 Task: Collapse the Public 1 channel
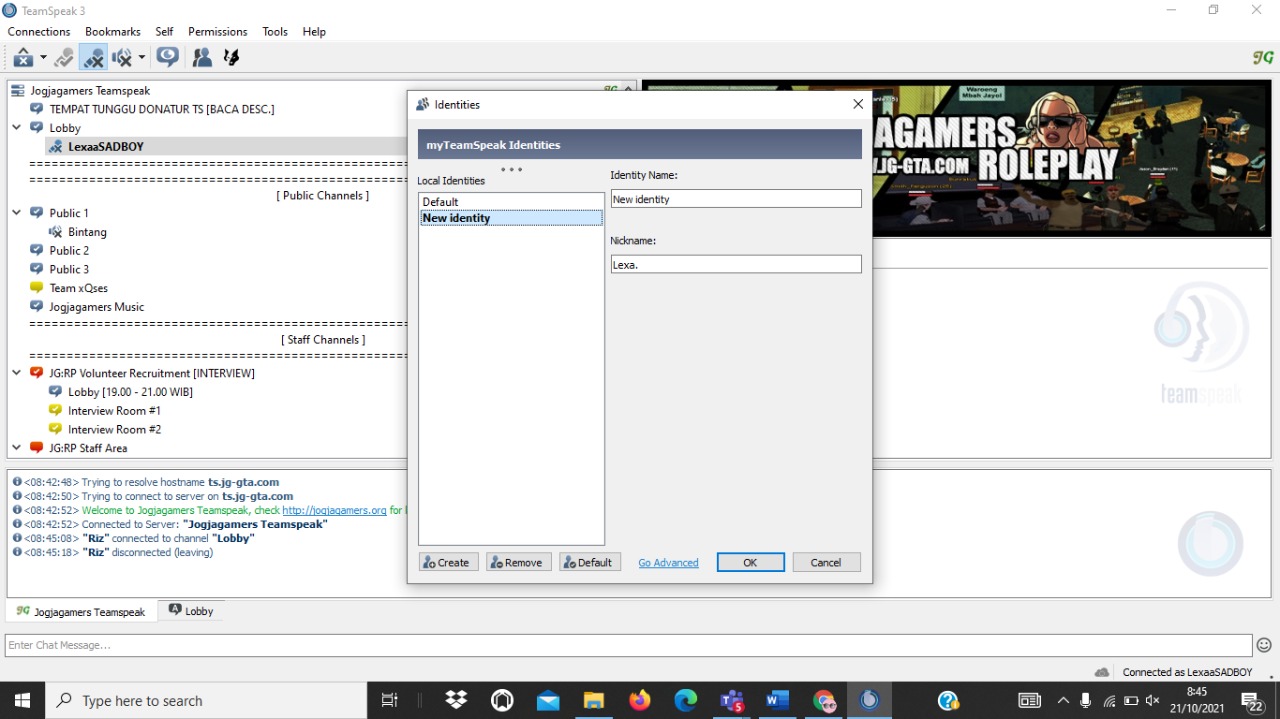(17, 213)
